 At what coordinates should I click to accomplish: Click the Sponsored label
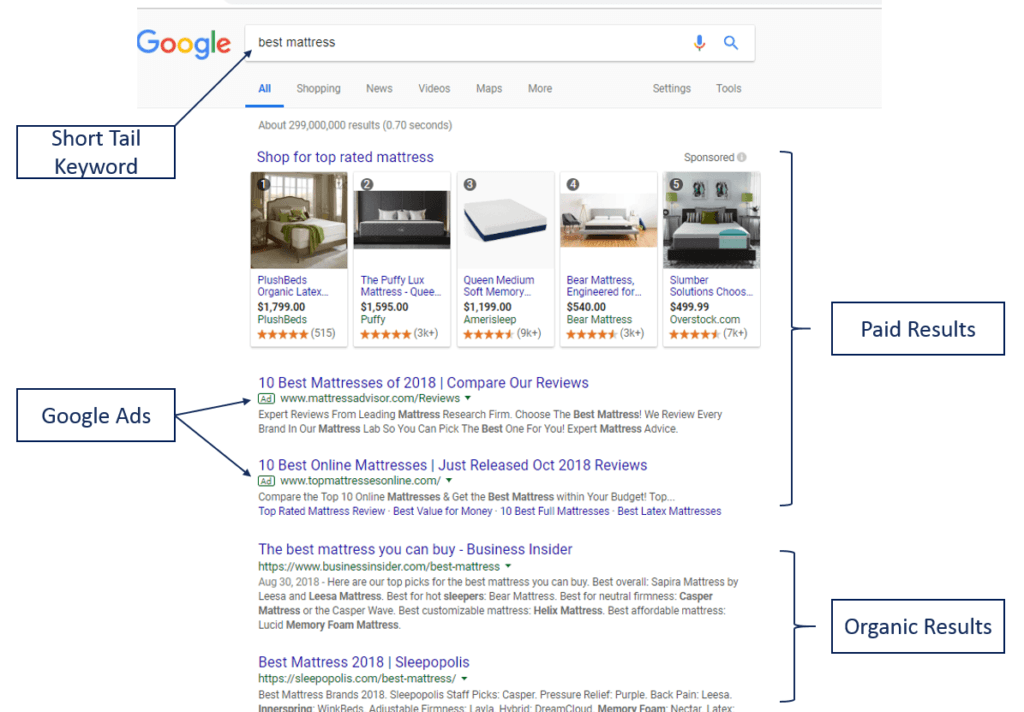point(709,157)
